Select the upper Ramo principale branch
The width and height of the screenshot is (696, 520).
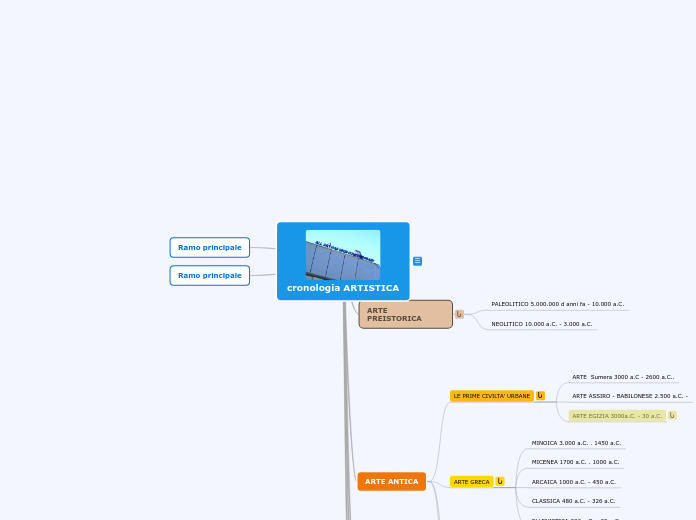210,247
